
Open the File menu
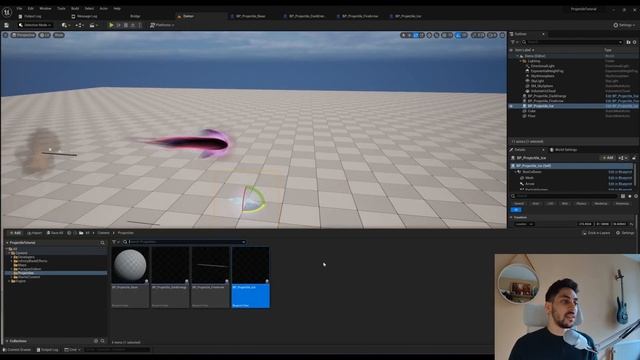click(x=19, y=9)
